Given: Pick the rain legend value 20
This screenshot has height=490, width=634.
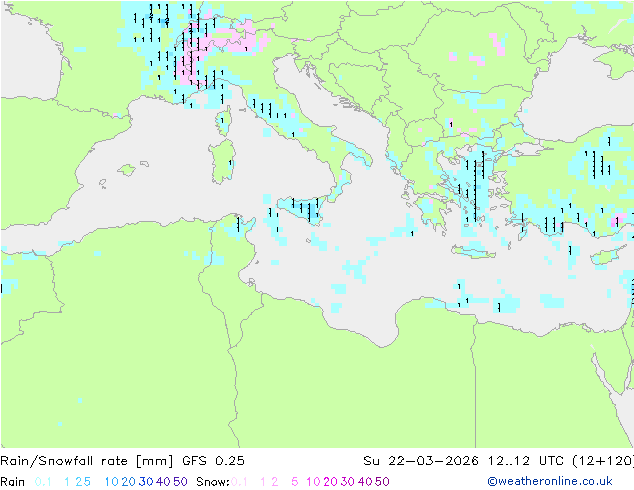Looking at the screenshot, I should coord(128,482).
